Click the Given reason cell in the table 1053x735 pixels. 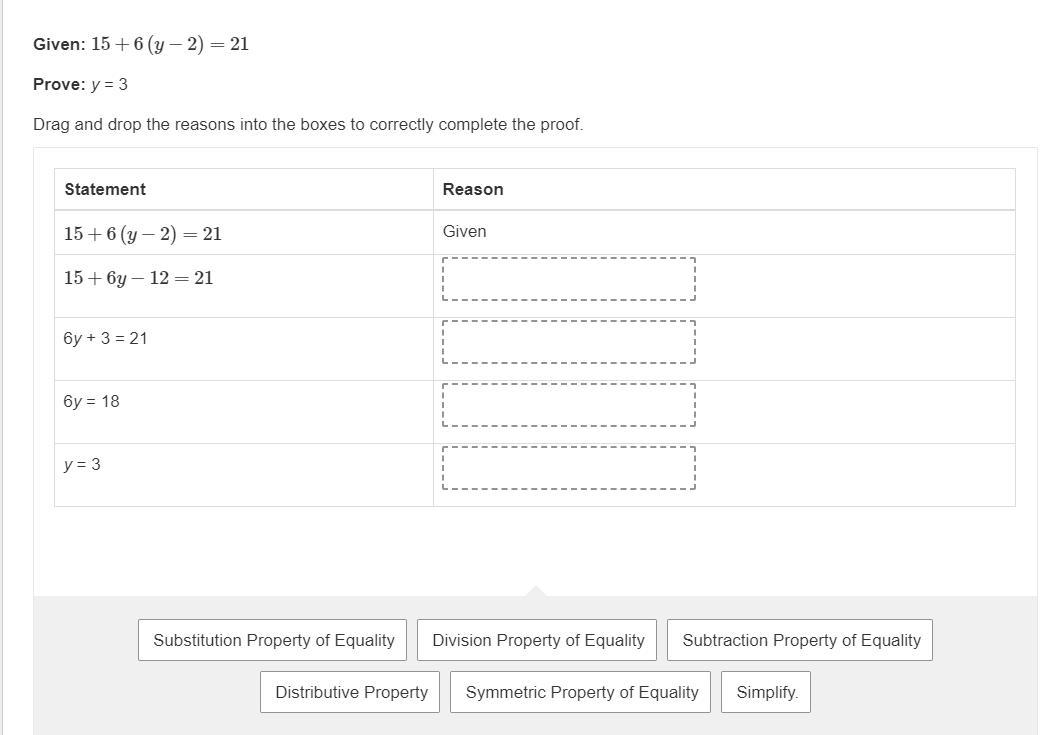[465, 232]
